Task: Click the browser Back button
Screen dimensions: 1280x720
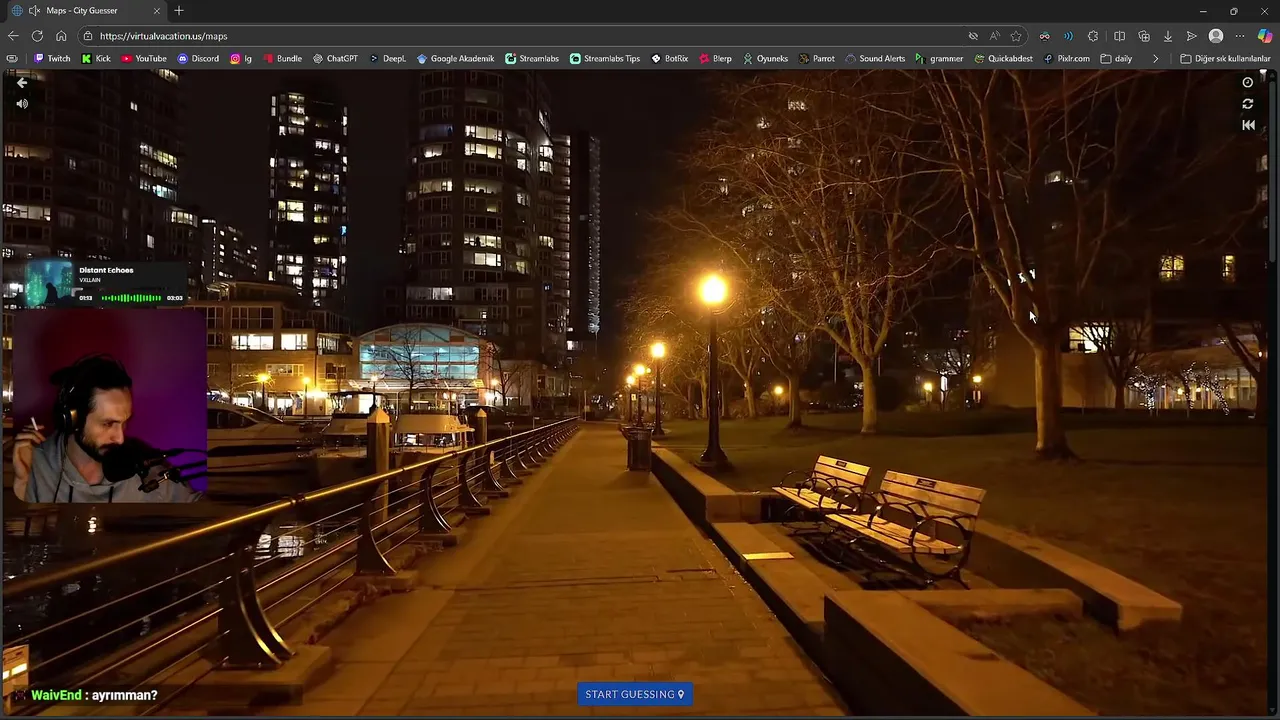Action: coord(13,36)
